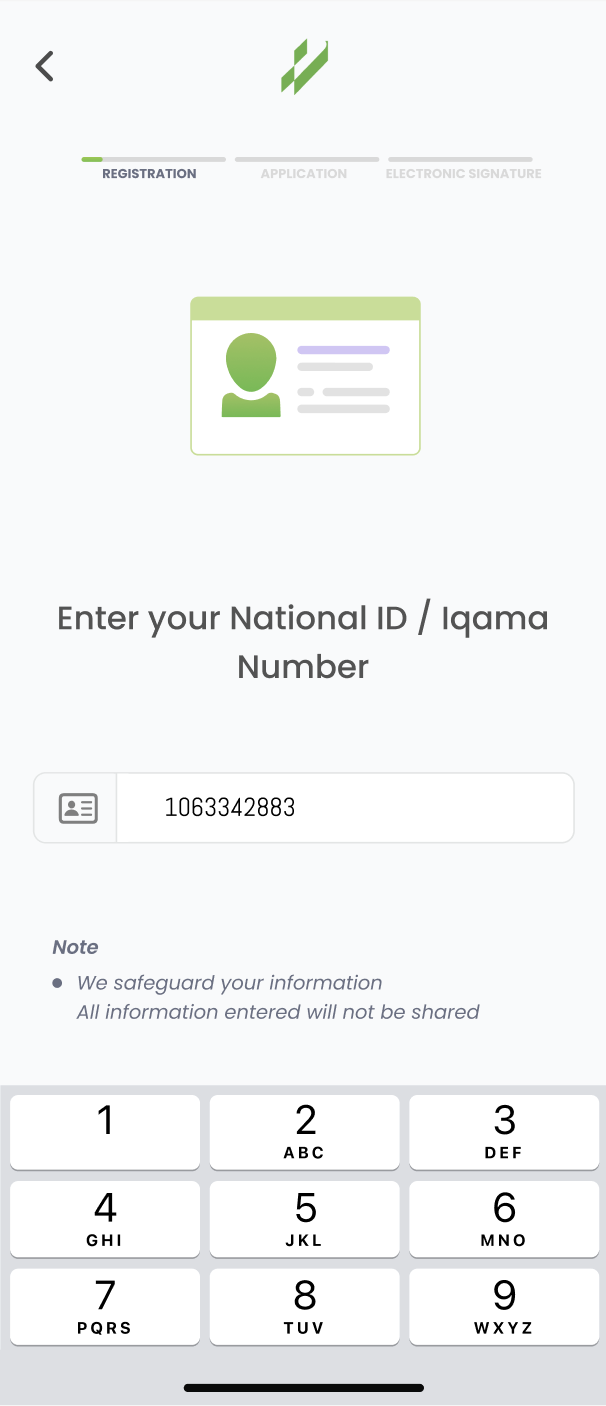Screen dimensions: 606x1406
Task: Click the ID card icon beside input
Action: point(77,808)
